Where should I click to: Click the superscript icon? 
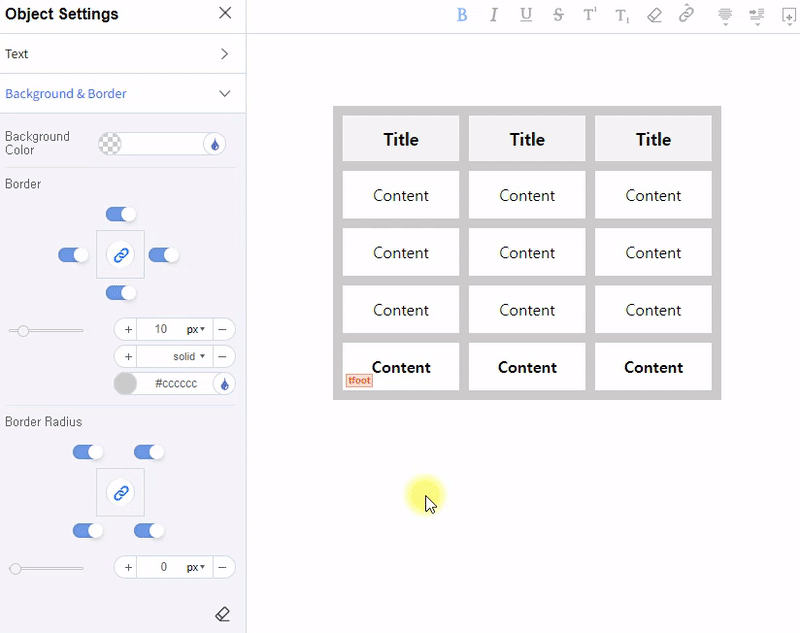point(590,15)
